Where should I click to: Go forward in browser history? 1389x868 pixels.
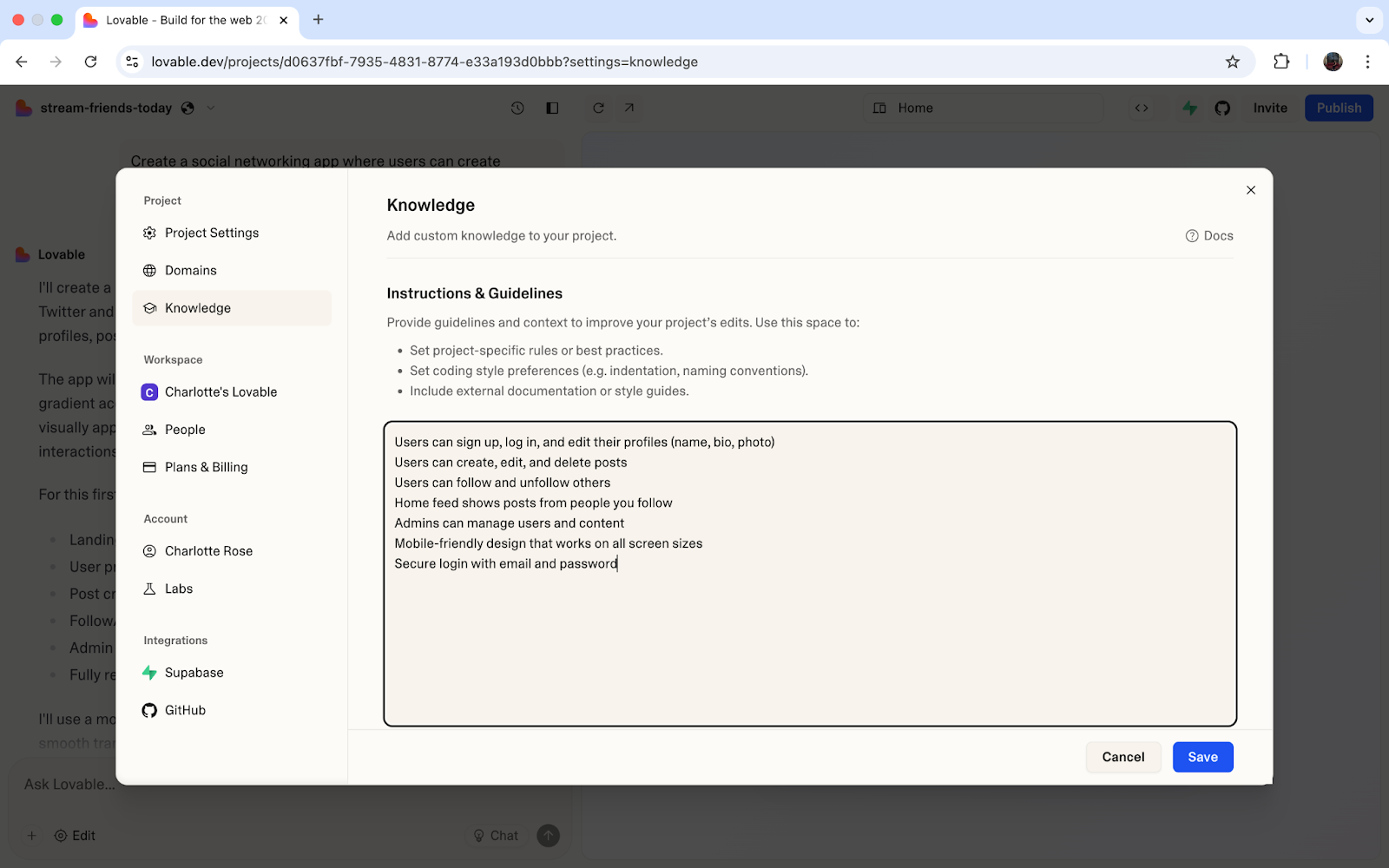56,62
